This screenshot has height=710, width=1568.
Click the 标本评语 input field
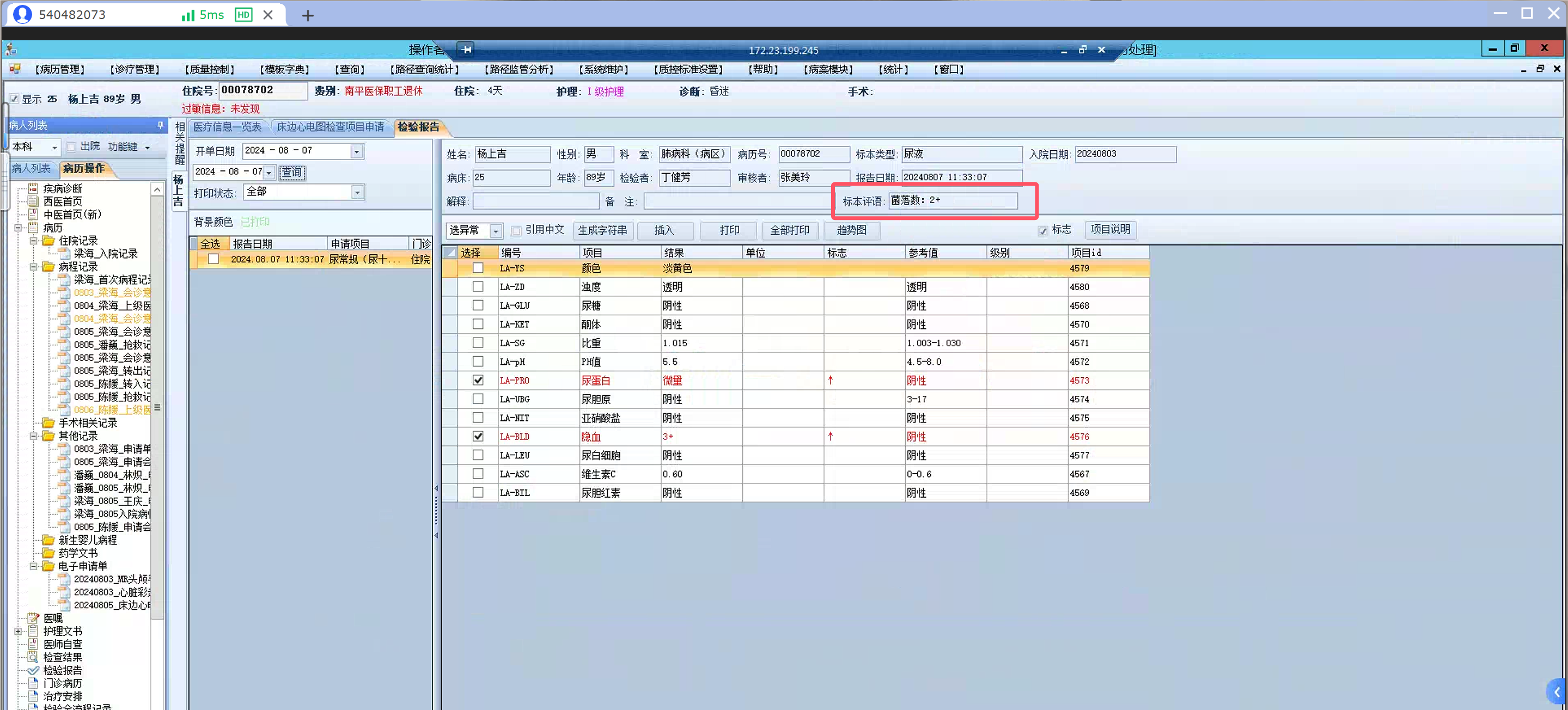click(x=952, y=200)
